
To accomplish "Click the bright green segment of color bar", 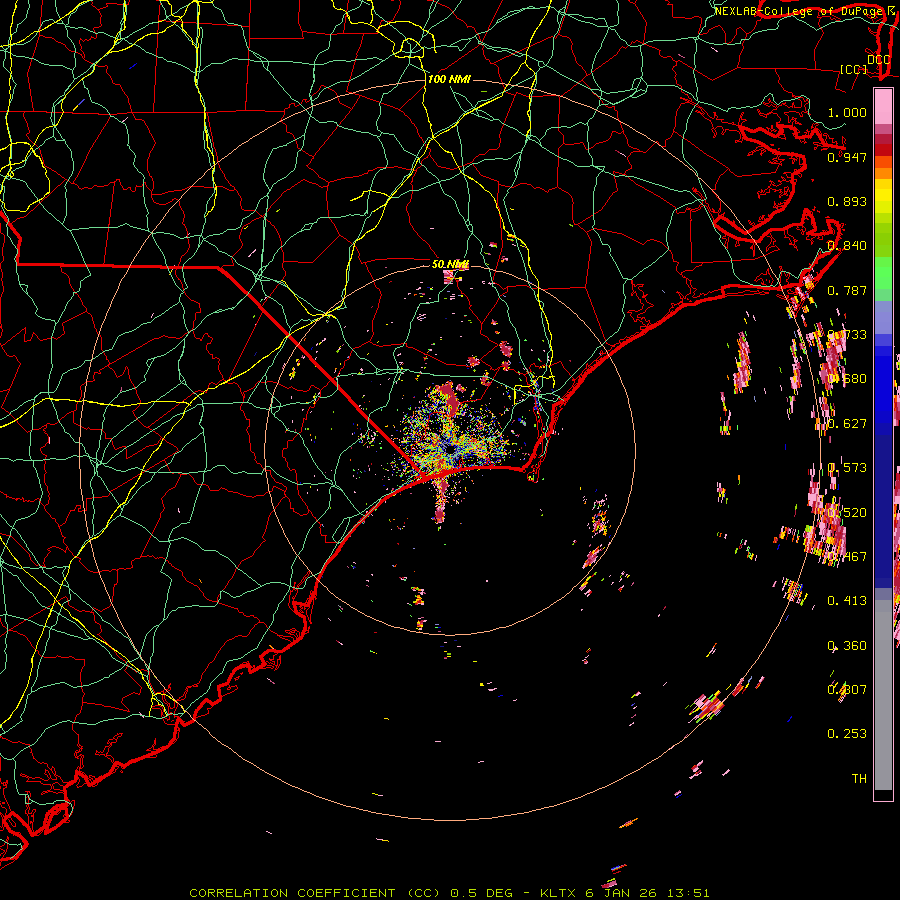I will (883, 273).
